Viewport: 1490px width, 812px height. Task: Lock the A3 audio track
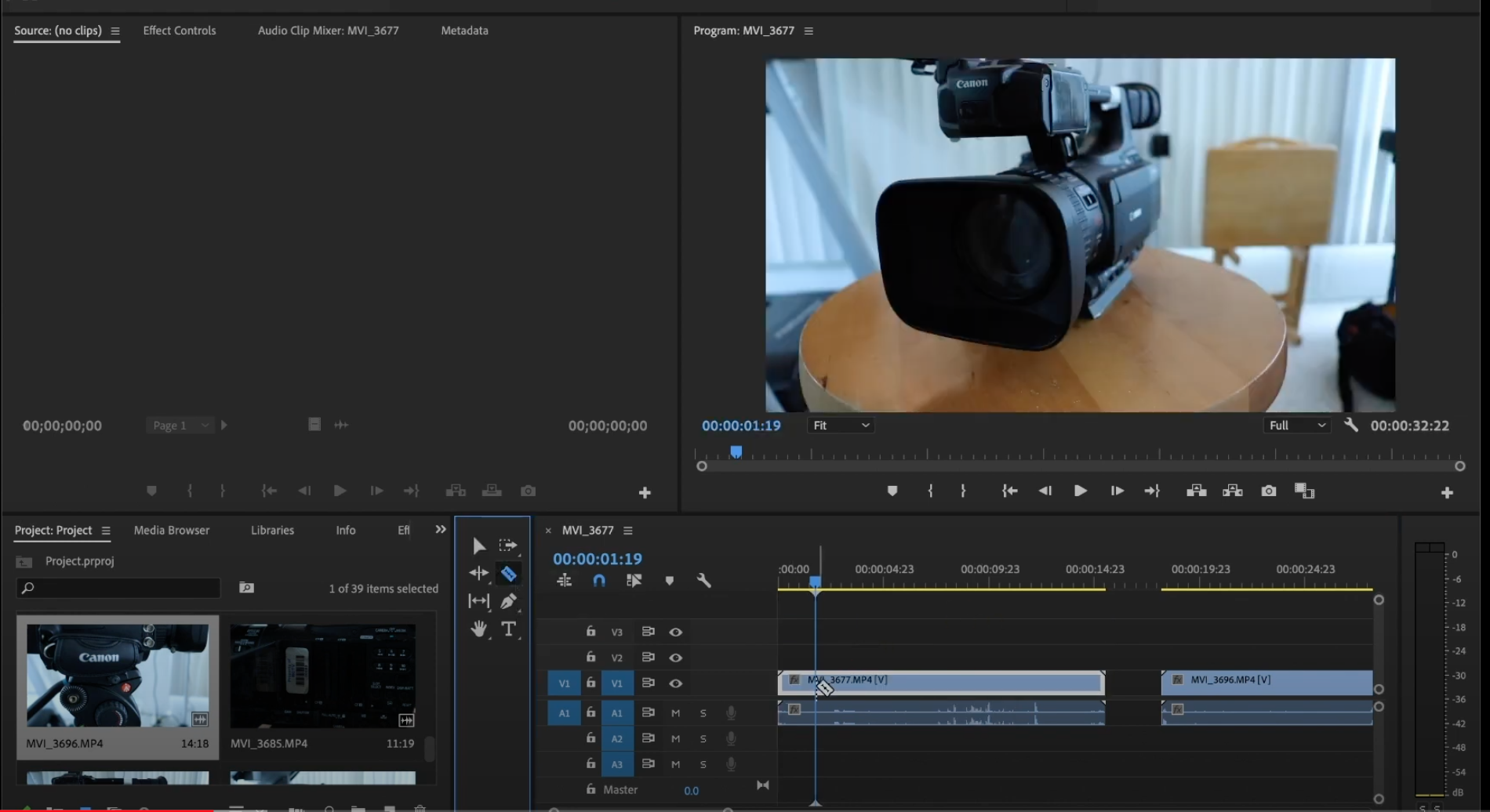pyautogui.click(x=591, y=763)
